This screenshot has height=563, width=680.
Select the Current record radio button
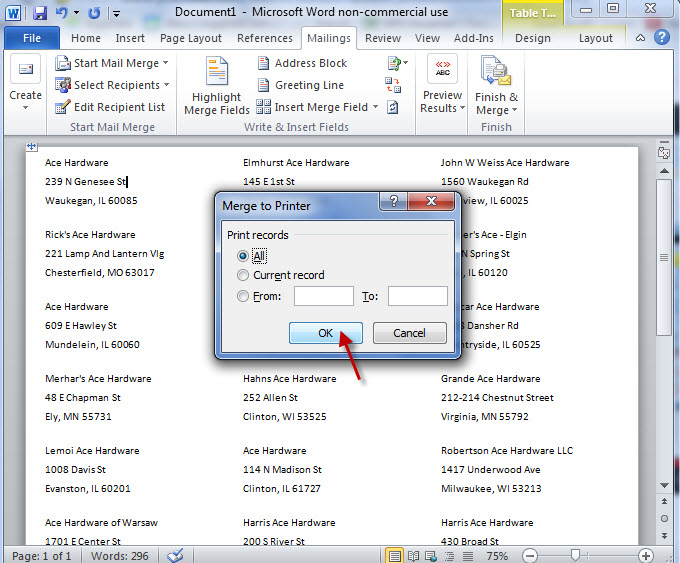(243, 275)
